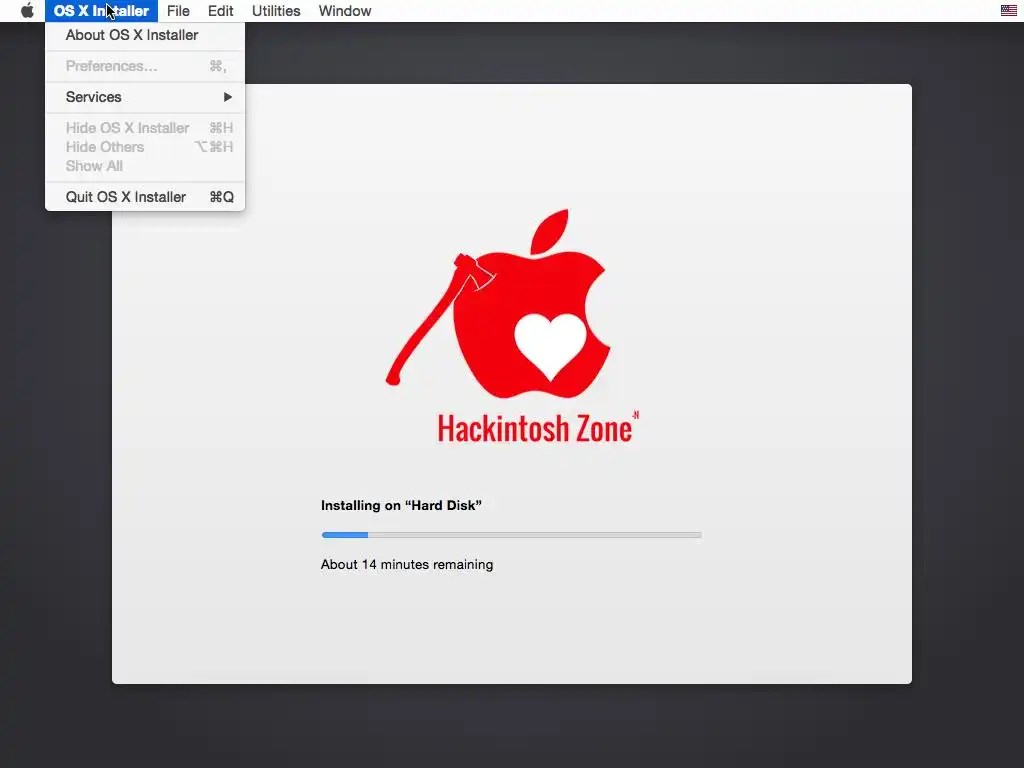
Task: Open the Utilities menu
Action: coord(276,11)
